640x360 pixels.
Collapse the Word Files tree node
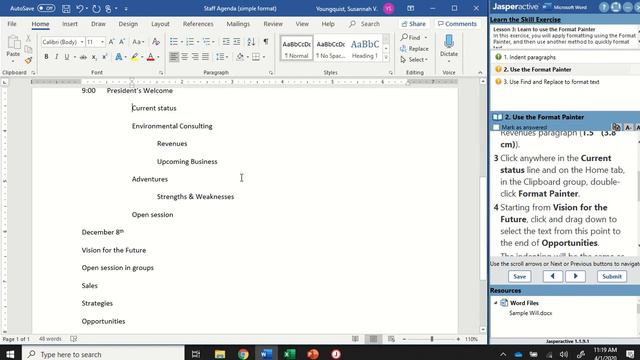tap(496, 303)
